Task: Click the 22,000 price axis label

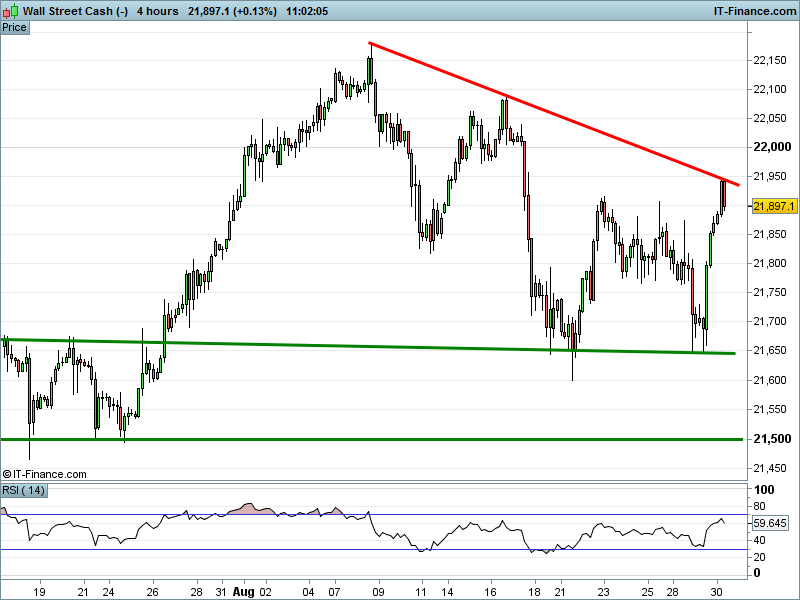Action: 772,147
